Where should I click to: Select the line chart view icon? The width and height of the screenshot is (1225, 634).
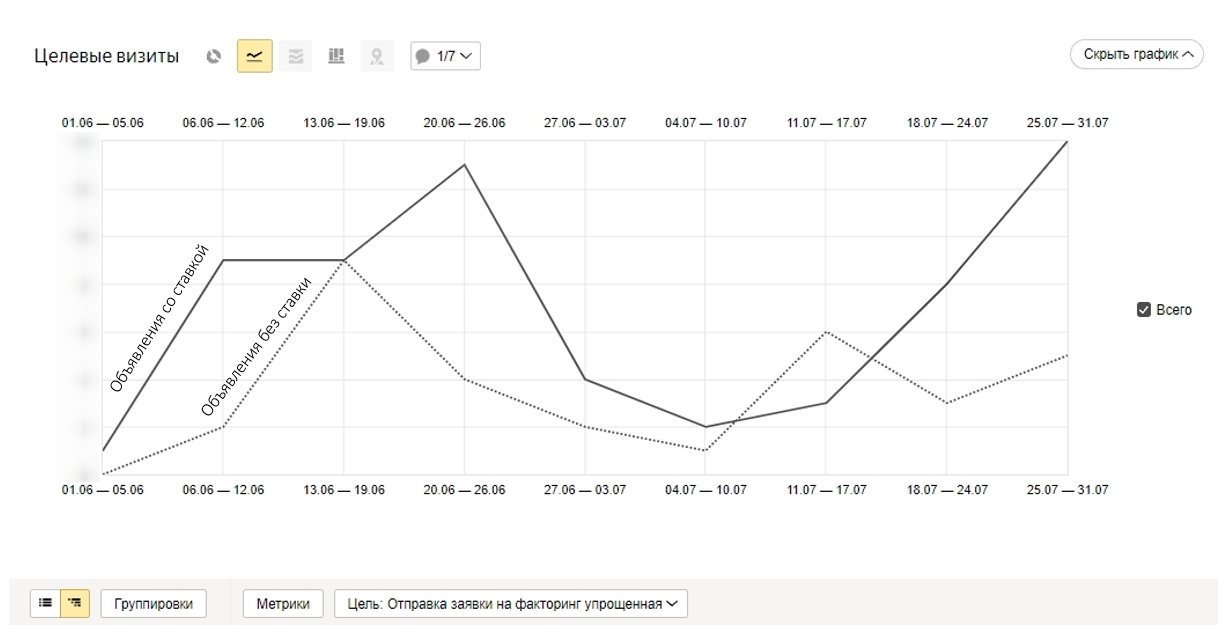[x=254, y=56]
